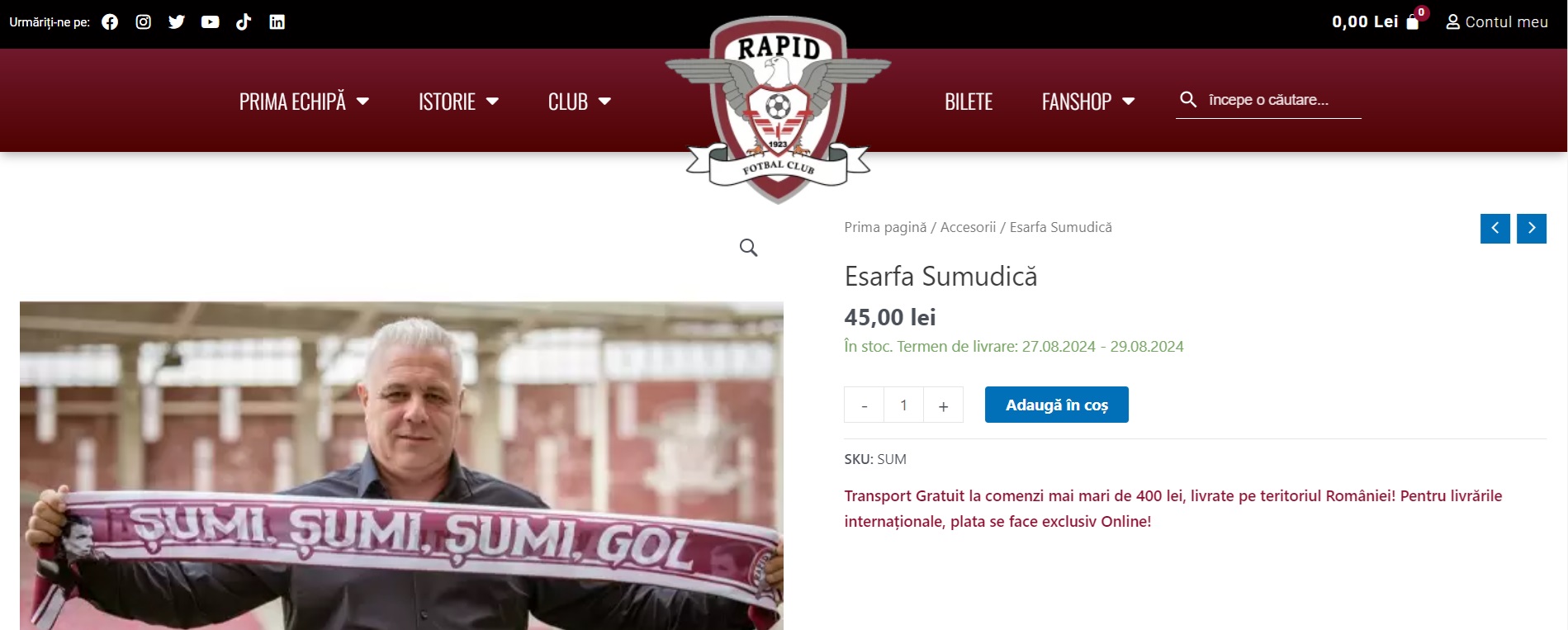The image size is (1568, 630).
Task: Open the LinkedIn social icon
Action: [x=277, y=22]
